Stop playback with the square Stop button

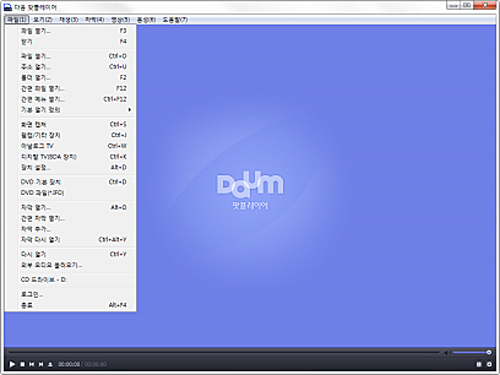click(22, 364)
